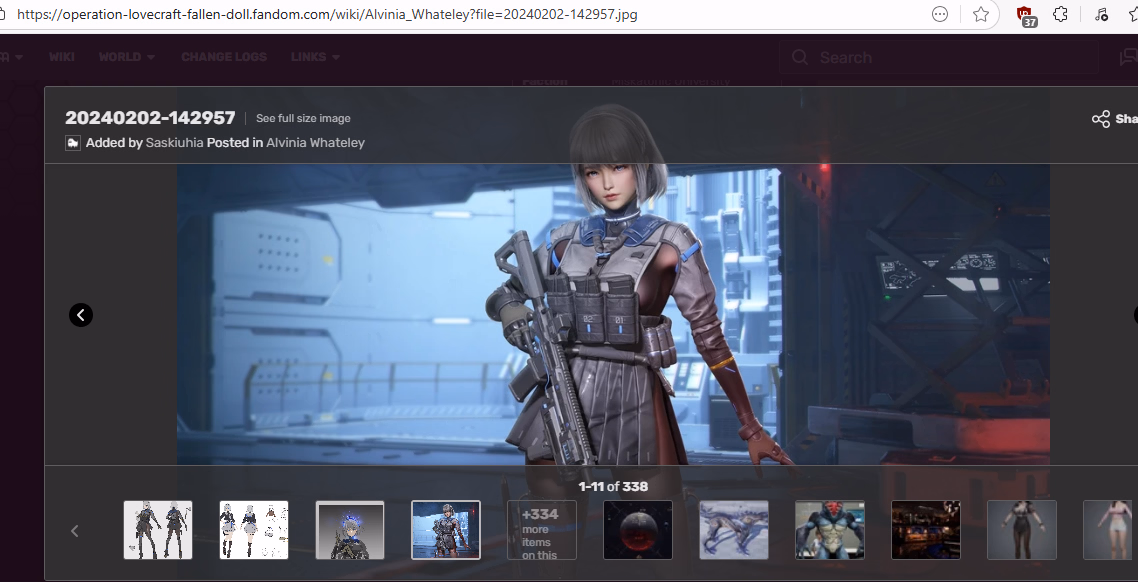Open the WIKI navigation item
This screenshot has width=1138, height=582.
click(x=62, y=57)
